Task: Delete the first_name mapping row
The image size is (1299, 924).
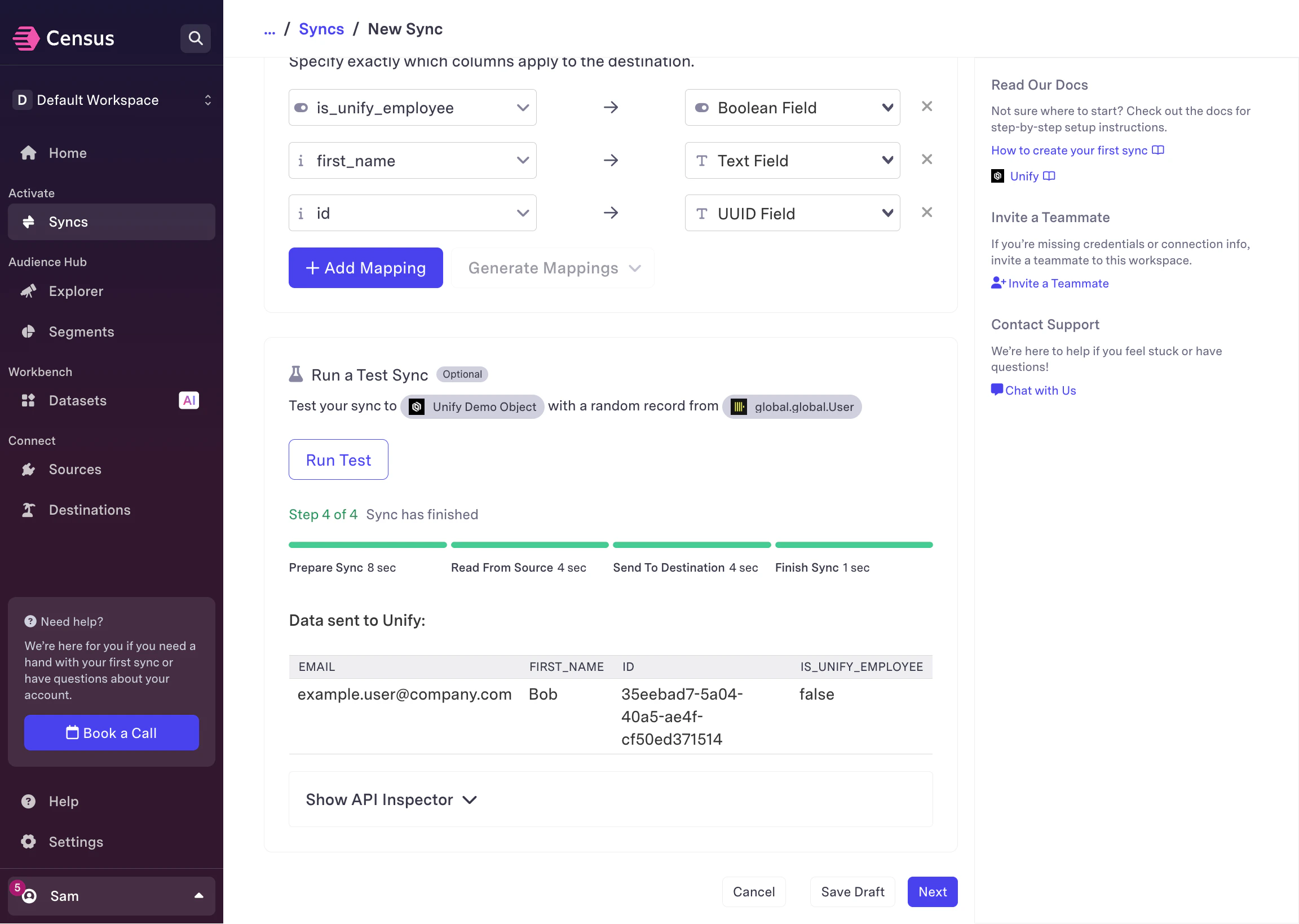Action: click(x=926, y=160)
